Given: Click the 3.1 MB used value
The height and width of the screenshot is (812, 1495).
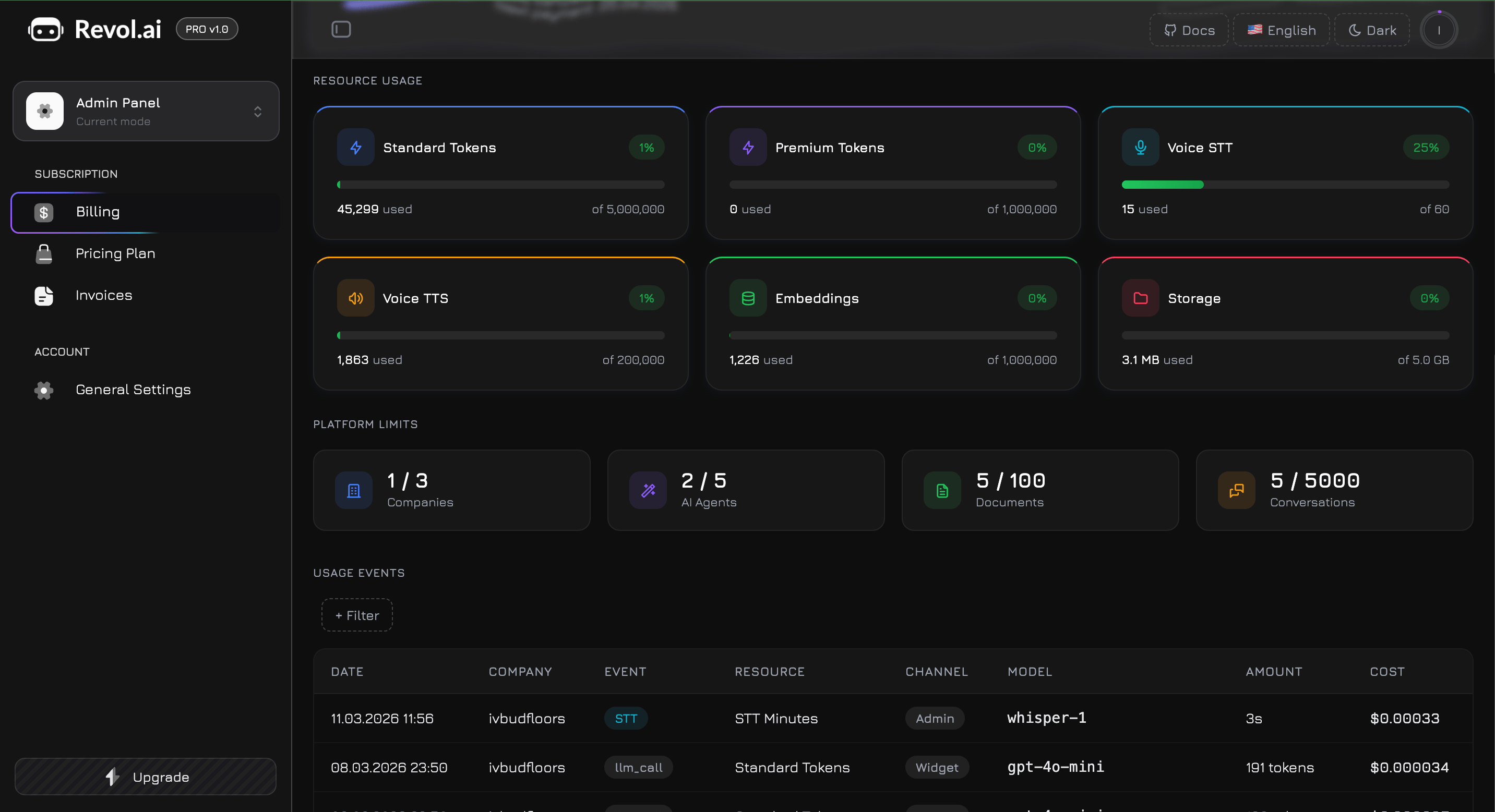Looking at the screenshot, I should point(1157,360).
